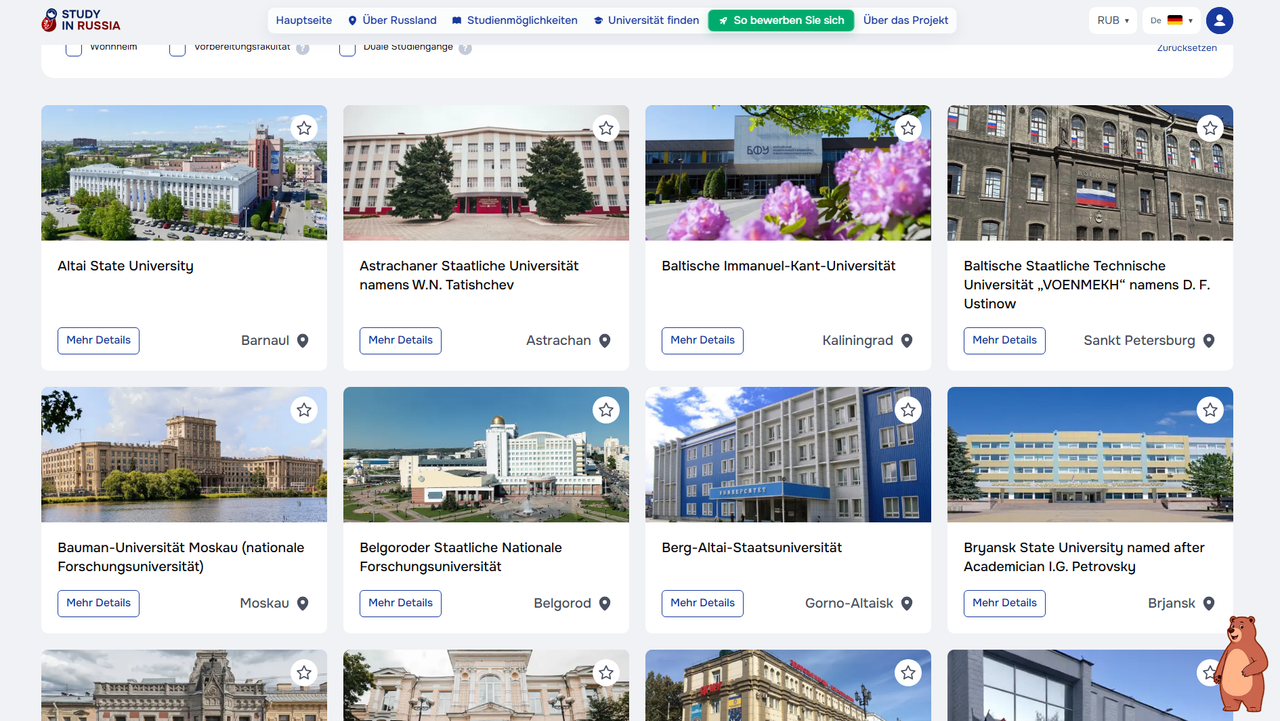Open the Über Russland menu item
1280x721 pixels.
(x=392, y=20)
